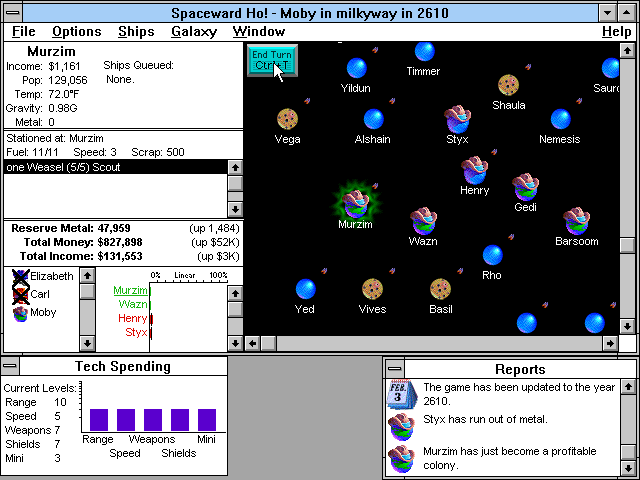Select the Vega planet
640x480 pixels.
(x=287, y=119)
